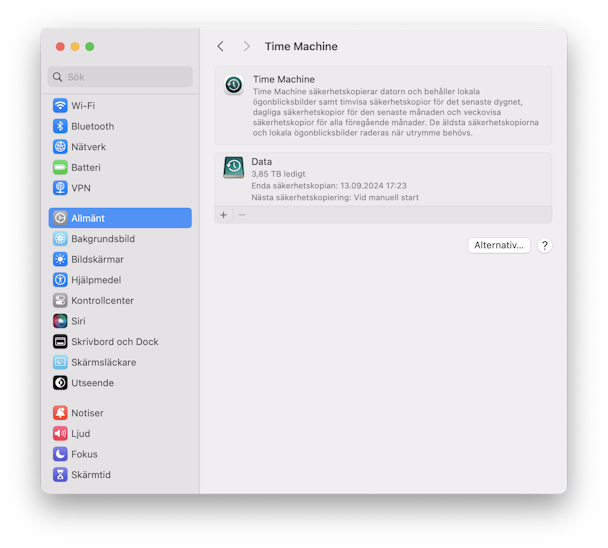Click the Nätverk globe icon
608x548 pixels.
60,147
